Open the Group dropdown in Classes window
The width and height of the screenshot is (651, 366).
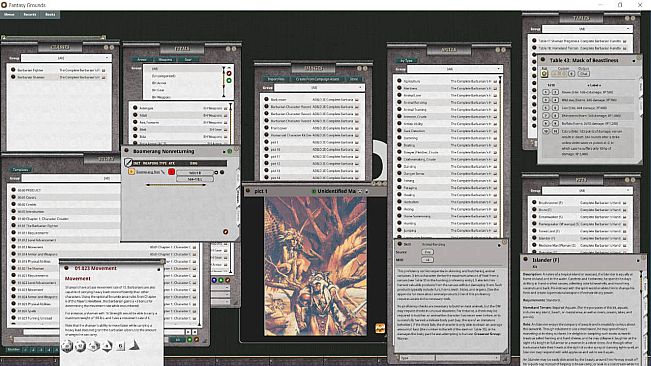[x=66, y=58]
